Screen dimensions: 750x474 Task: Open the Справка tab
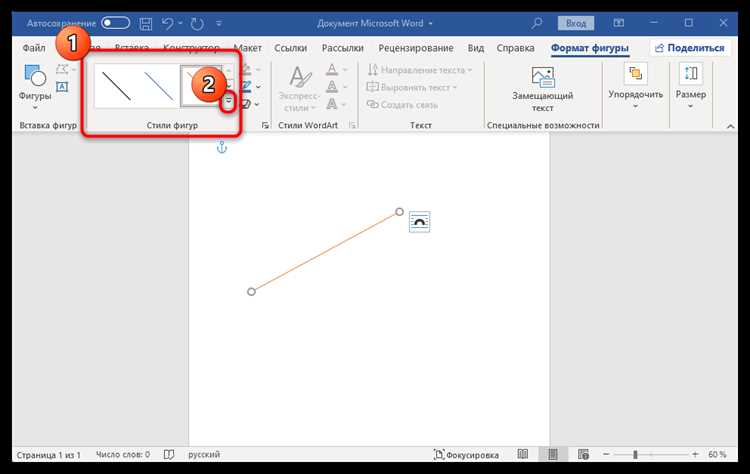515,48
